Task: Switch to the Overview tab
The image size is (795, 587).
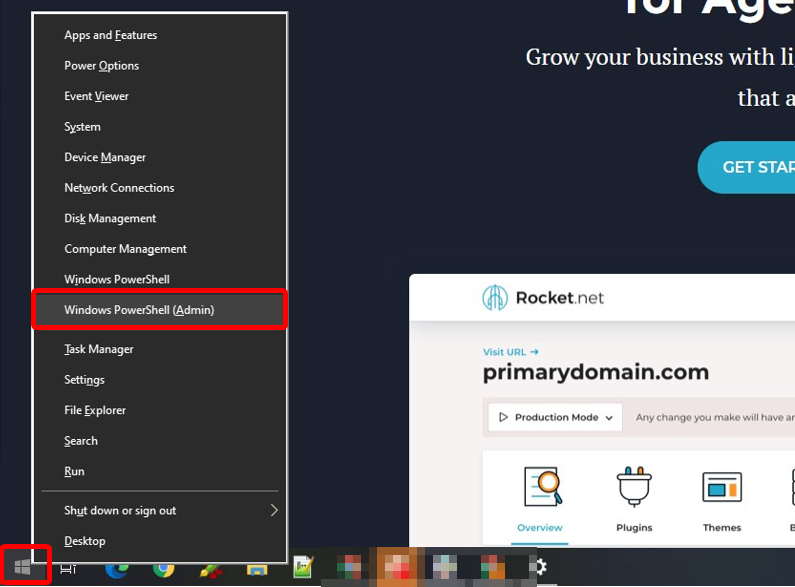Action: pyautogui.click(x=539, y=528)
